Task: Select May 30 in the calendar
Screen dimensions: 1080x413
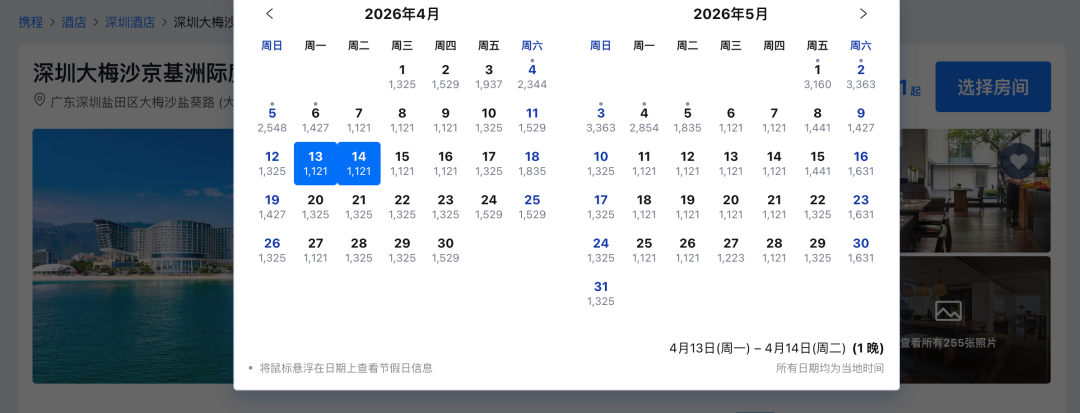Action: (x=861, y=250)
